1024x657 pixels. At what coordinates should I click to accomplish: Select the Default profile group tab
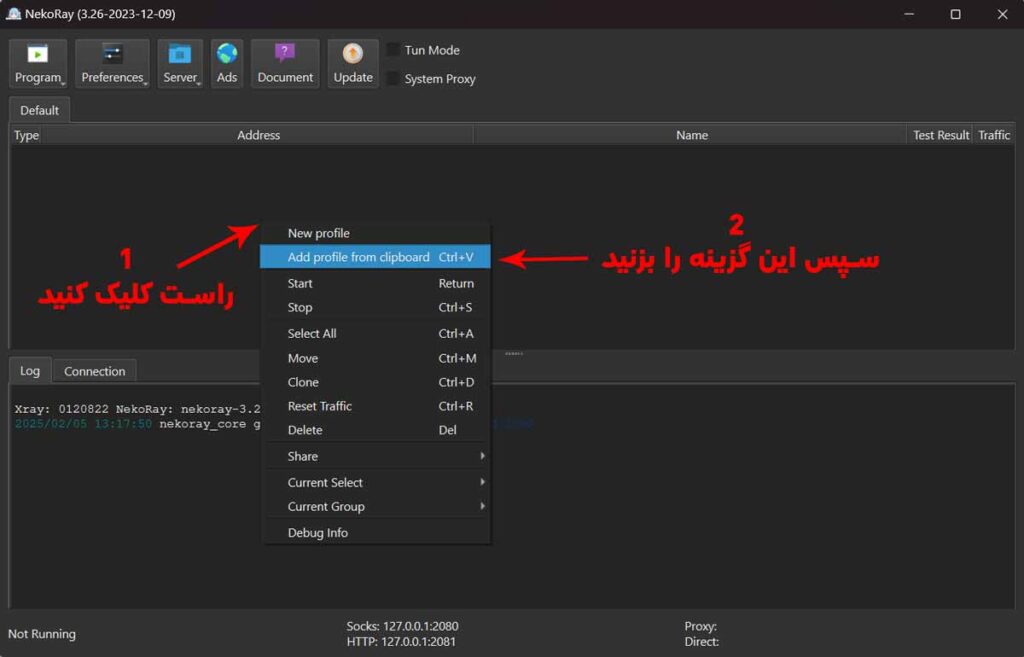click(39, 110)
